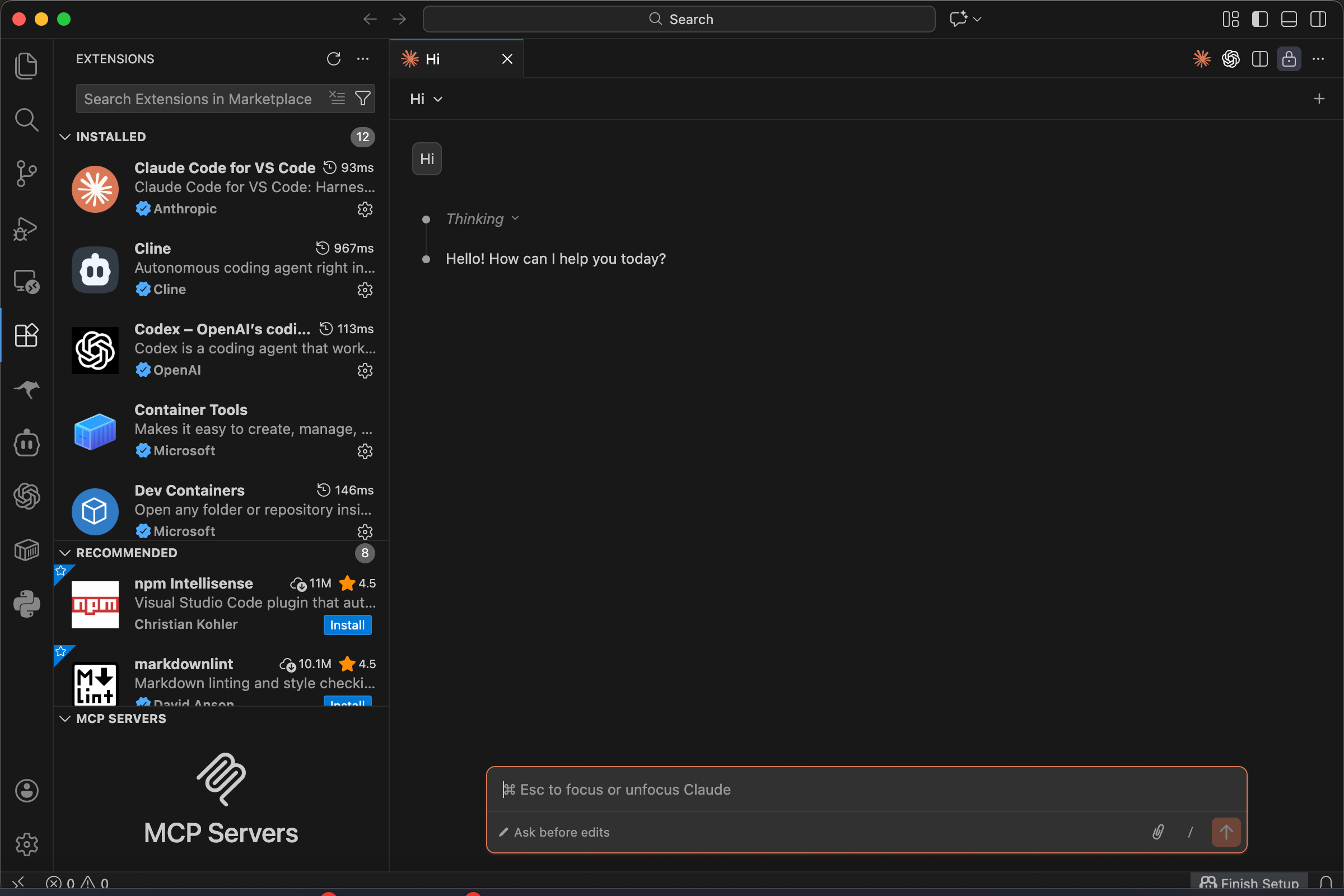
Task: Open manage gear for Container Tools extension
Action: coord(365,451)
